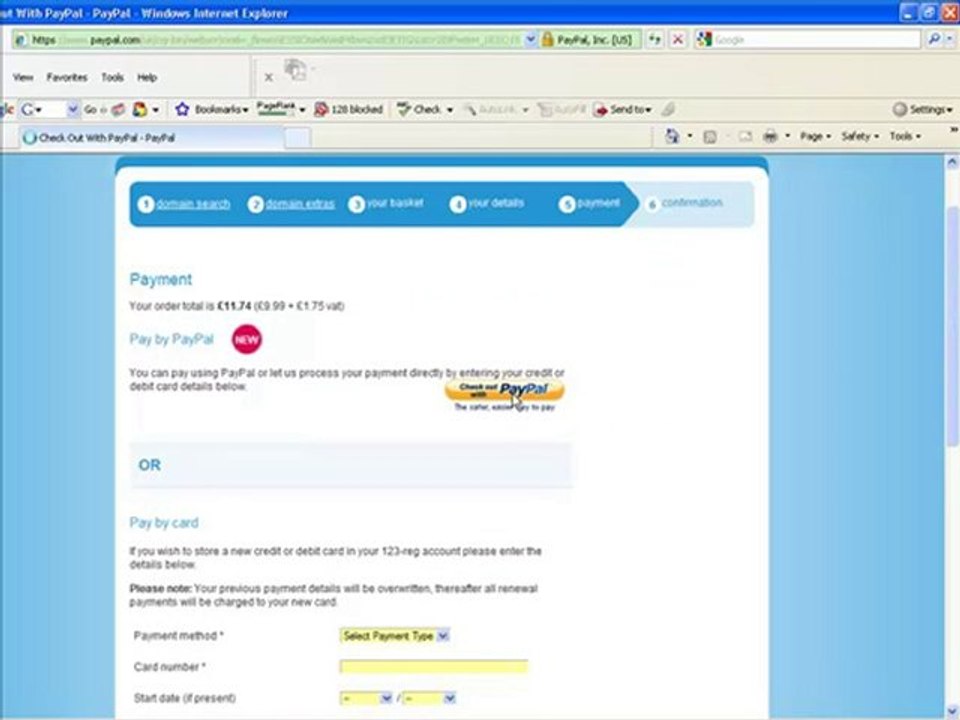The height and width of the screenshot is (720, 960).
Task: Click the highlighter pen icon on Google toolbar
Action: point(669,110)
